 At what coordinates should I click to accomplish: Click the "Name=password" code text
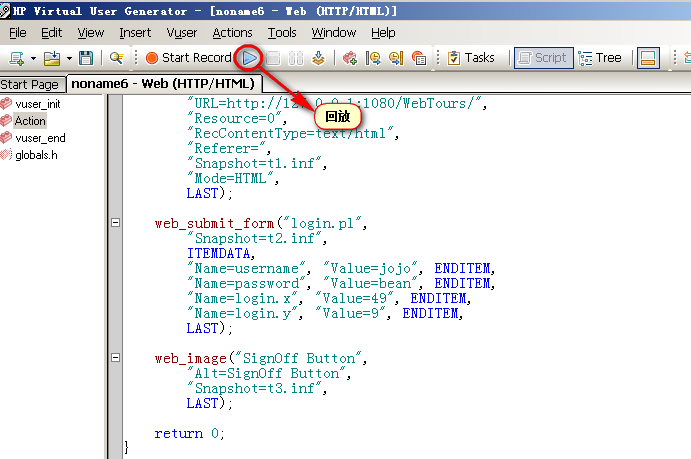click(x=246, y=283)
